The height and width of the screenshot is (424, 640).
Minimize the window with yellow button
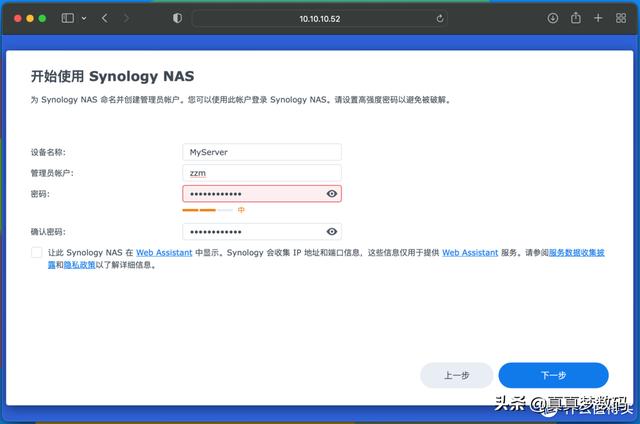click(30, 18)
